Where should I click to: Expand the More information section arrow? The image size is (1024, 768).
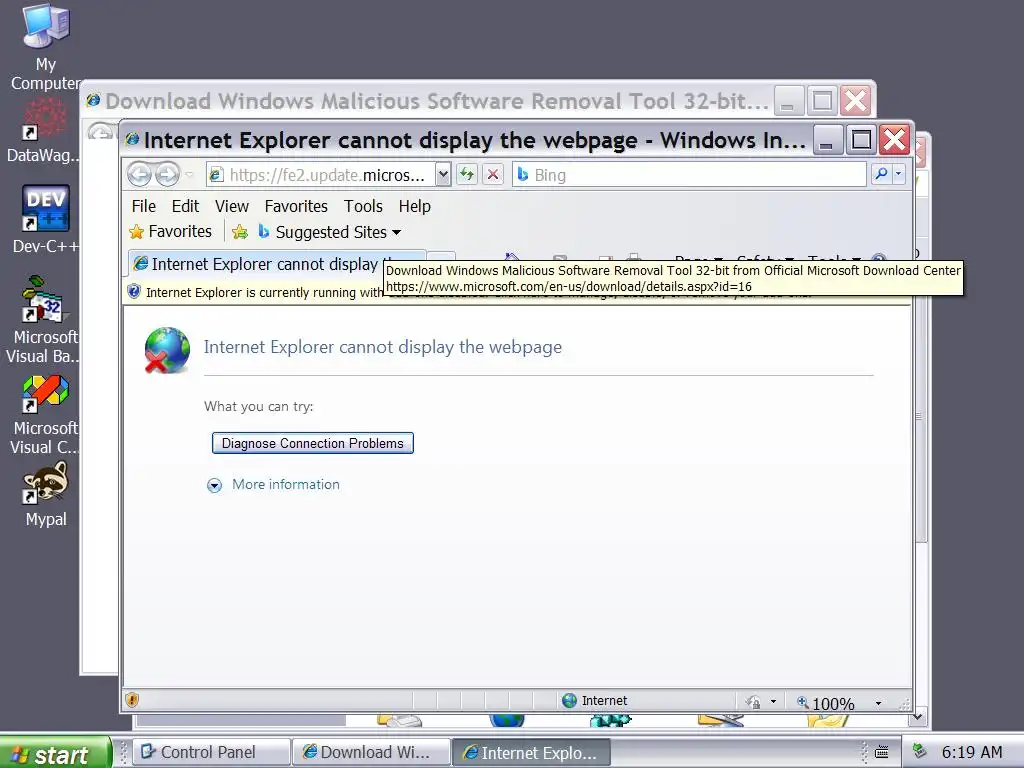click(214, 485)
